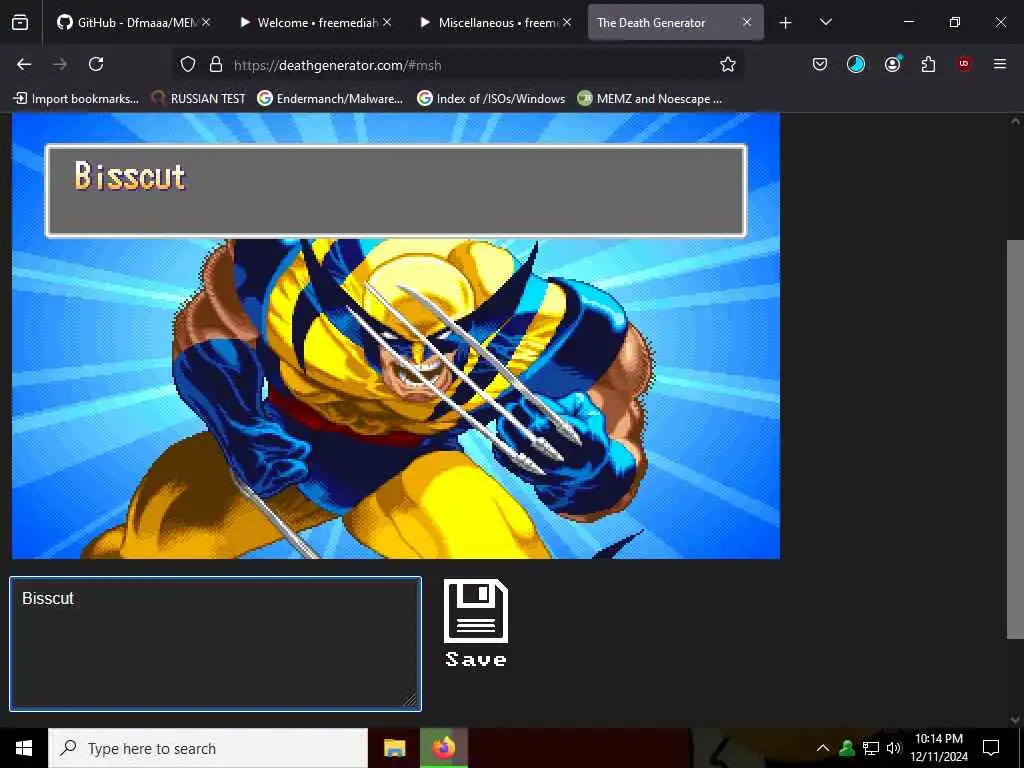Open Import bookmarks bookmark
This screenshot has width=1024, height=768.
tap(76, 99)
